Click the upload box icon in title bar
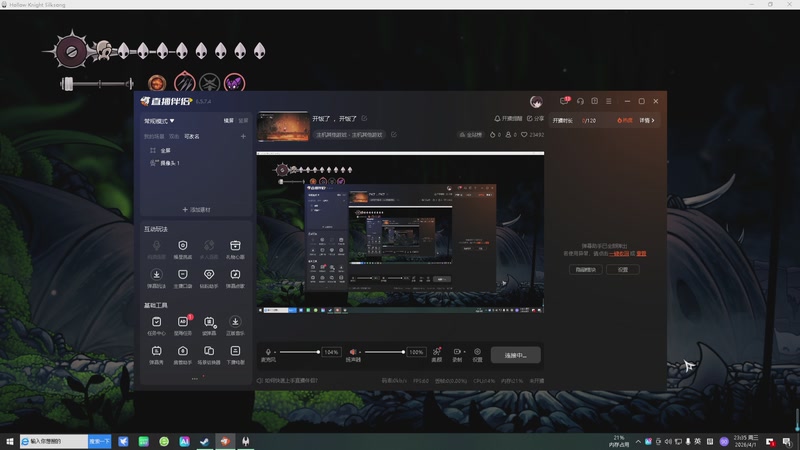This screenshot has height=450, width=800. tap(594, 101)
